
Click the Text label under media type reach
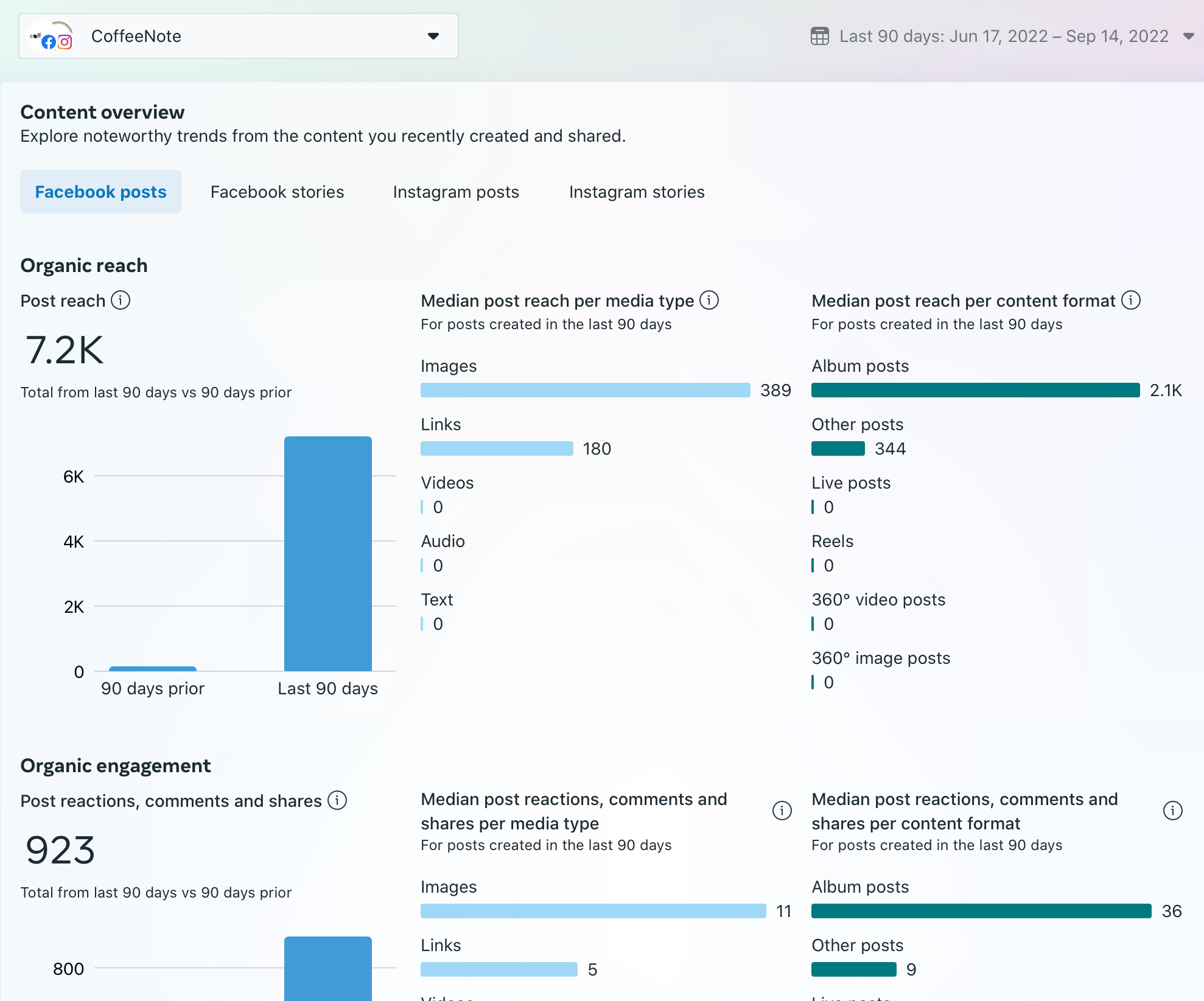437,599
